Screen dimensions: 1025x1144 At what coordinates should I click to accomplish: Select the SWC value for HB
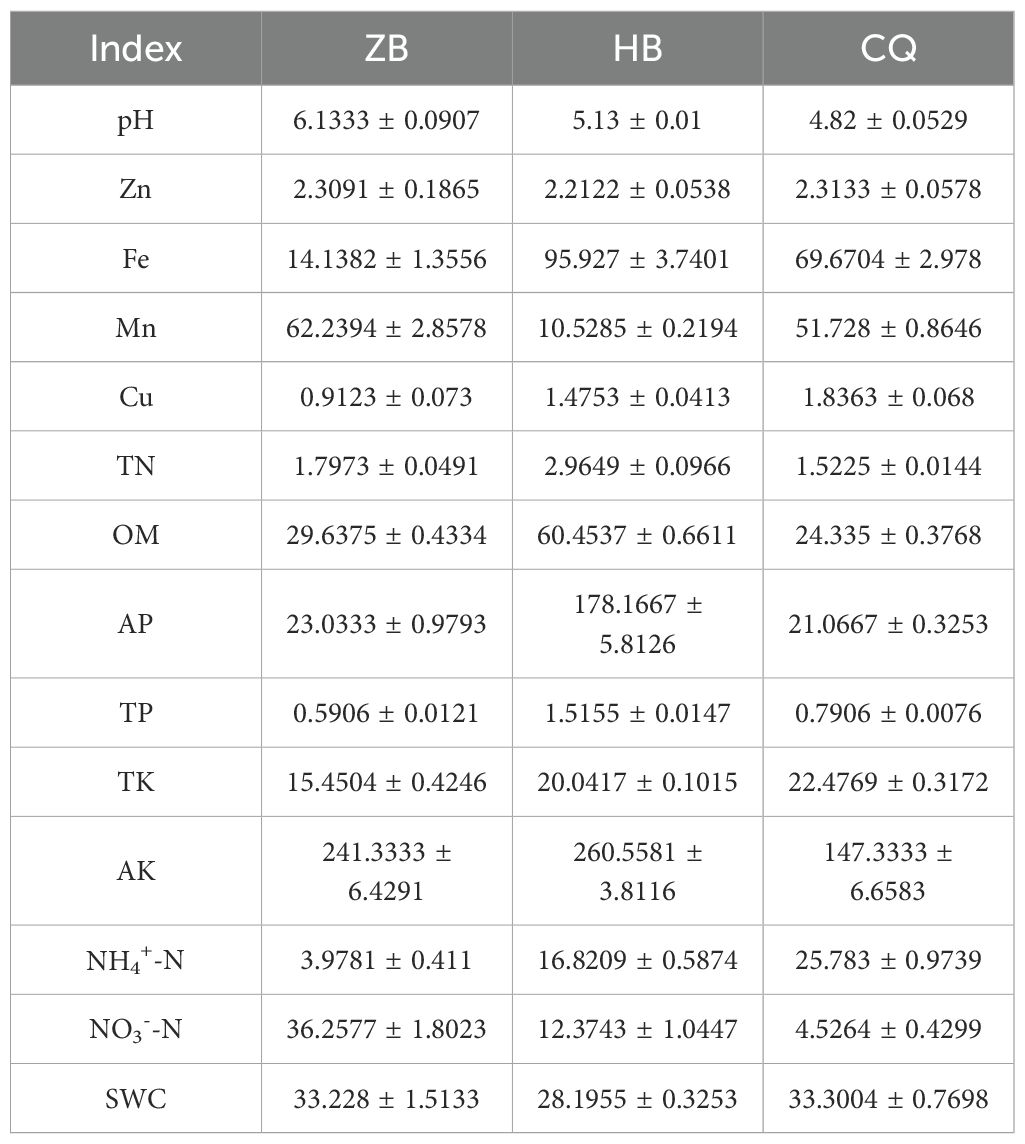pos(638,1099)
